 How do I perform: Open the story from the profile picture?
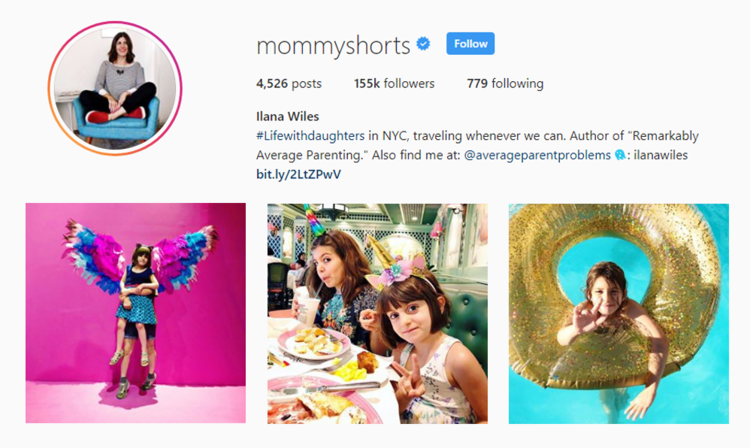click(x=115, y=88)
